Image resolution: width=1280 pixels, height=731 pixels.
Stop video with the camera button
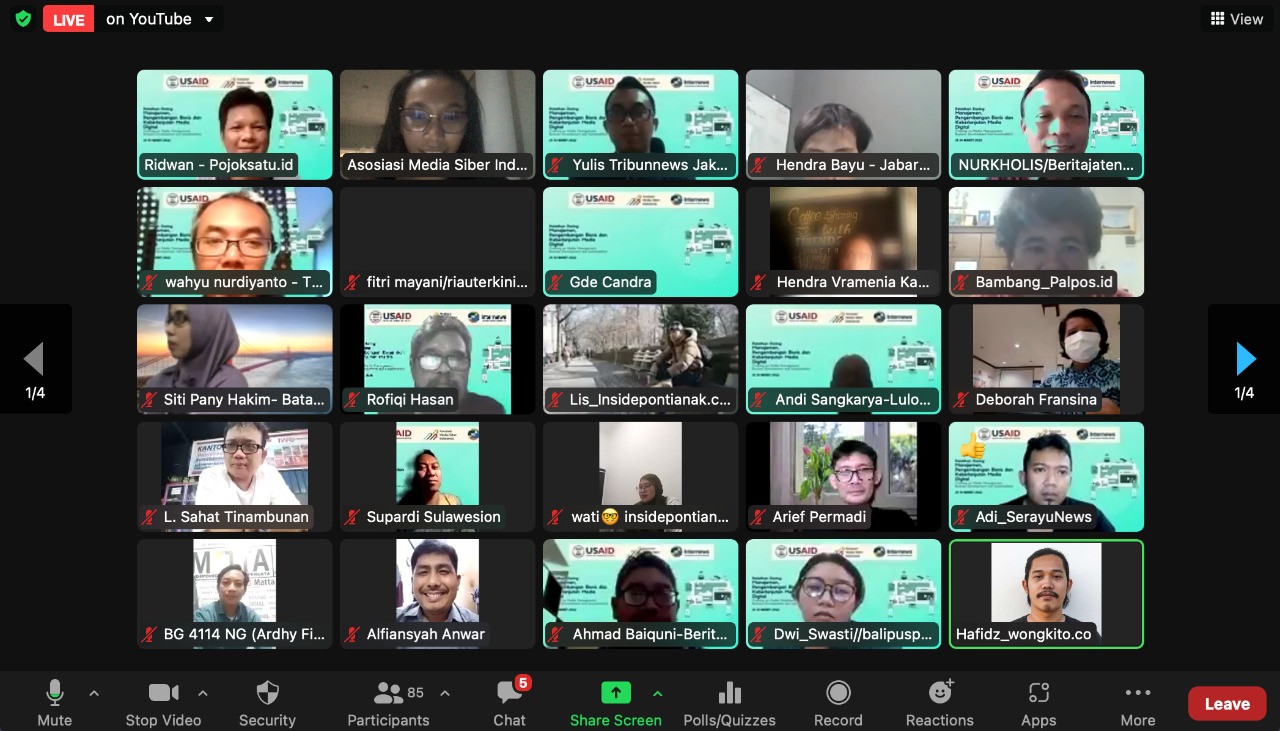tap(163, 703)
